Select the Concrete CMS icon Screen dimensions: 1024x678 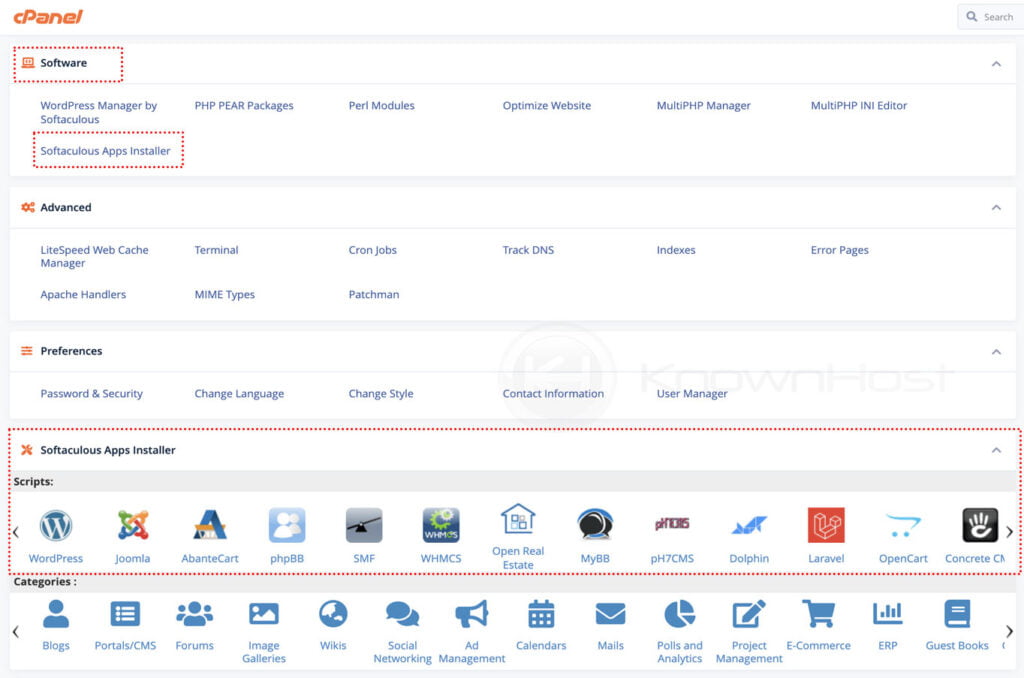[980, 525]
